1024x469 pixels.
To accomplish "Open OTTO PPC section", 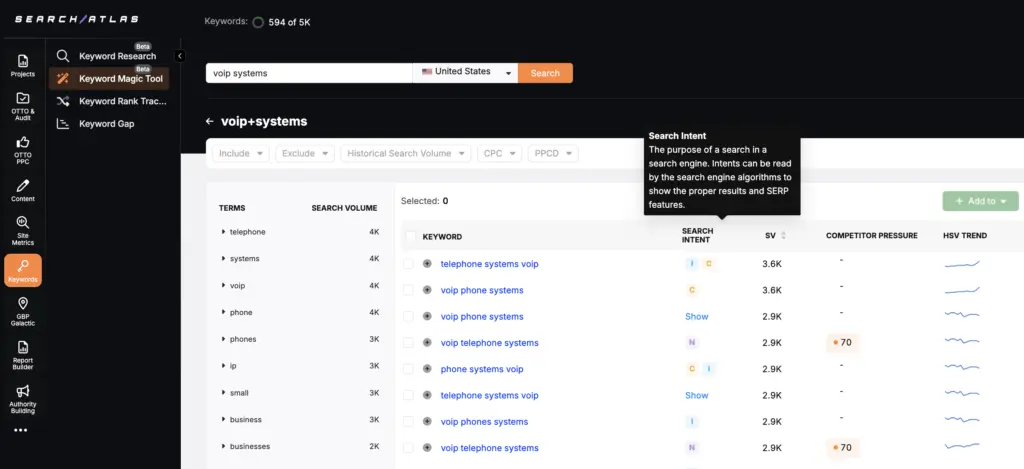I will click(22, 150).
